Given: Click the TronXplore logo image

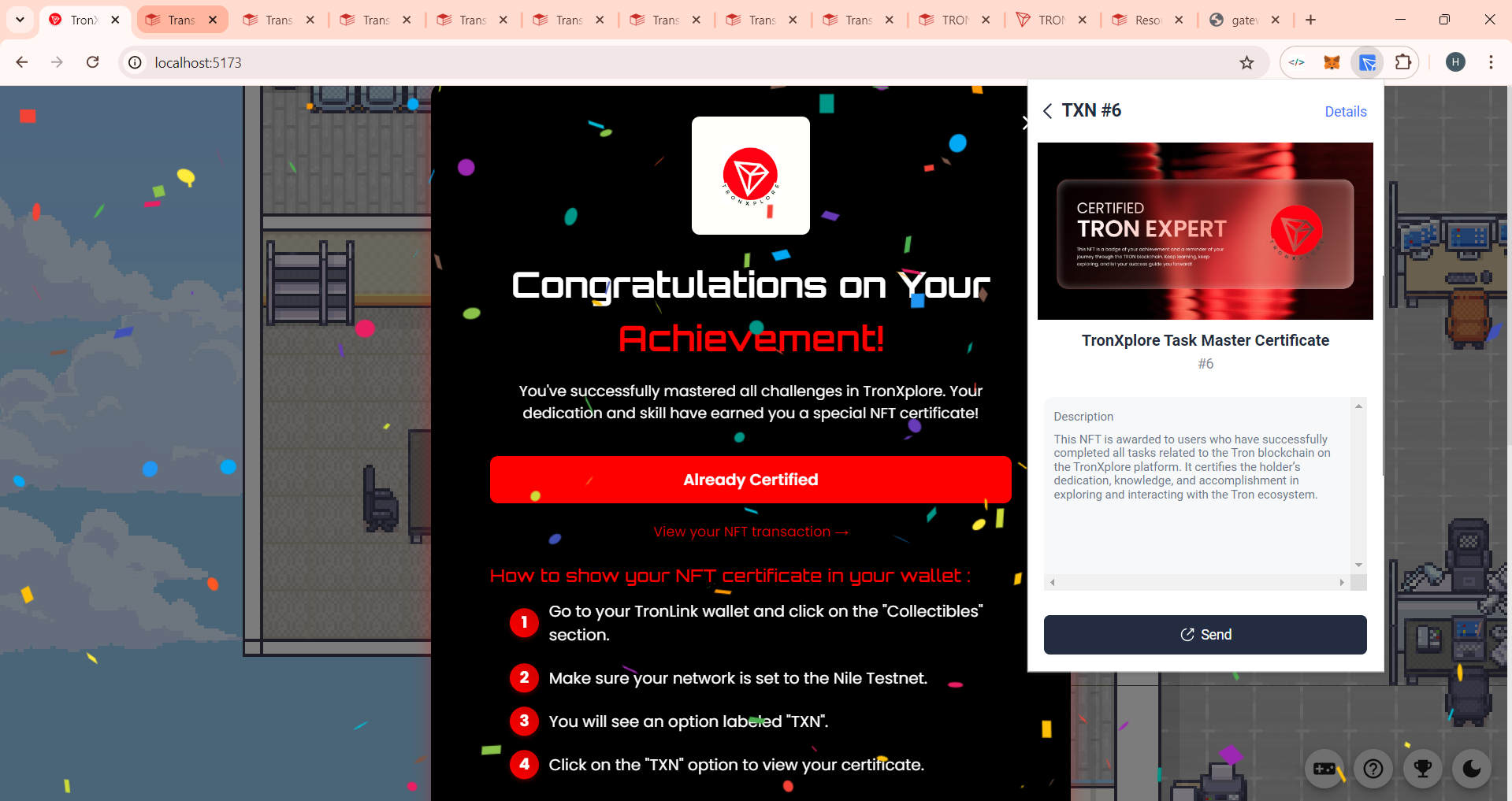Looking at the screenshot, I should click(x=750, y=176).
